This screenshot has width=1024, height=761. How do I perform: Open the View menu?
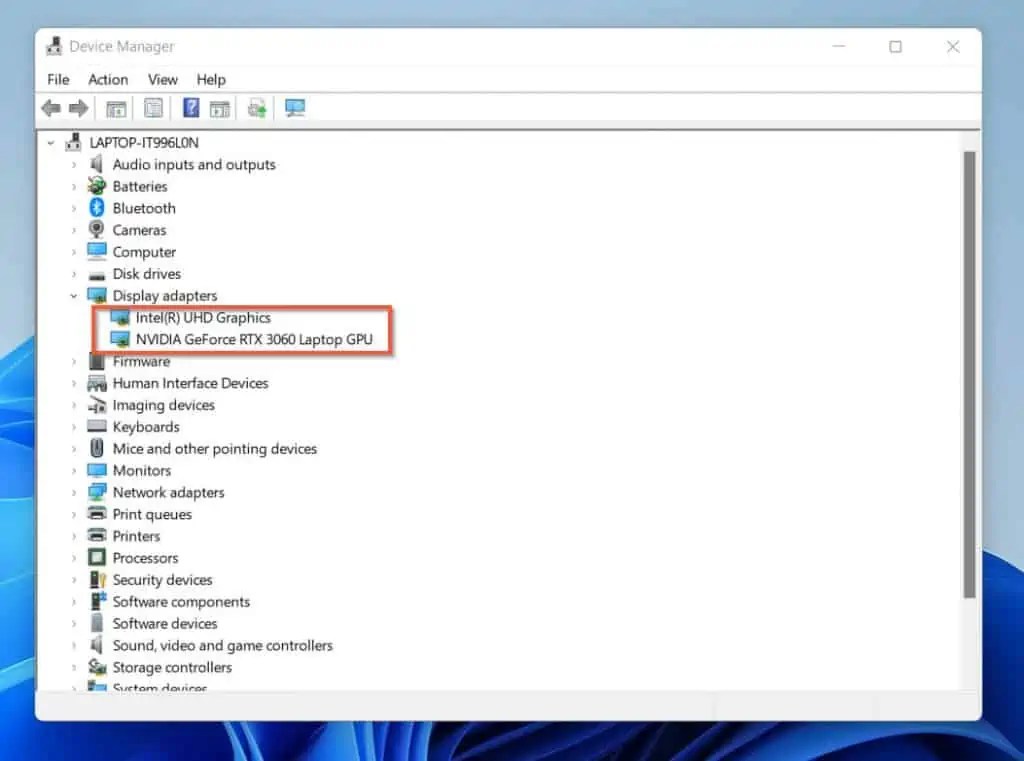pos(162,79)
